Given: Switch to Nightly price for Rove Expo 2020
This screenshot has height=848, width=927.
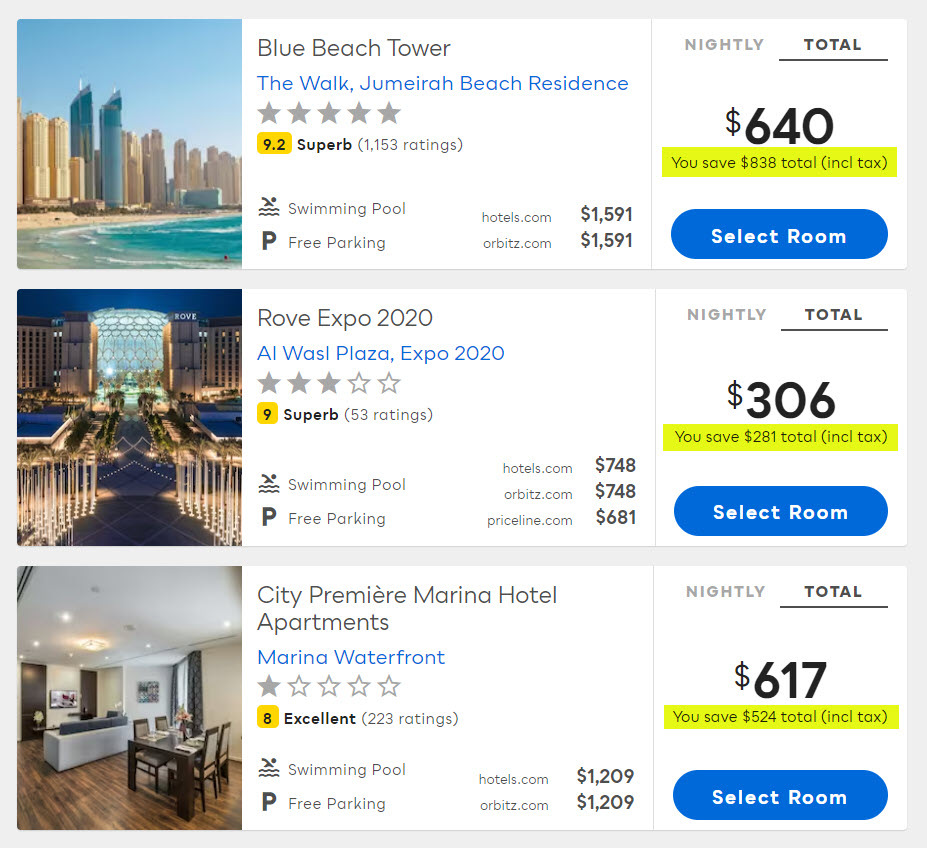Looking at the screenshot, I should click(726, 315).
